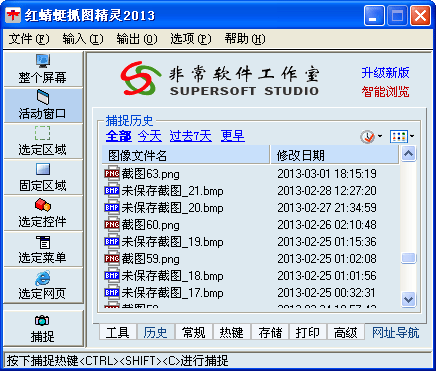Viewport: 436px width, 371px height.
Task: Select the file 截图60.png
Action: pos(150,225)
